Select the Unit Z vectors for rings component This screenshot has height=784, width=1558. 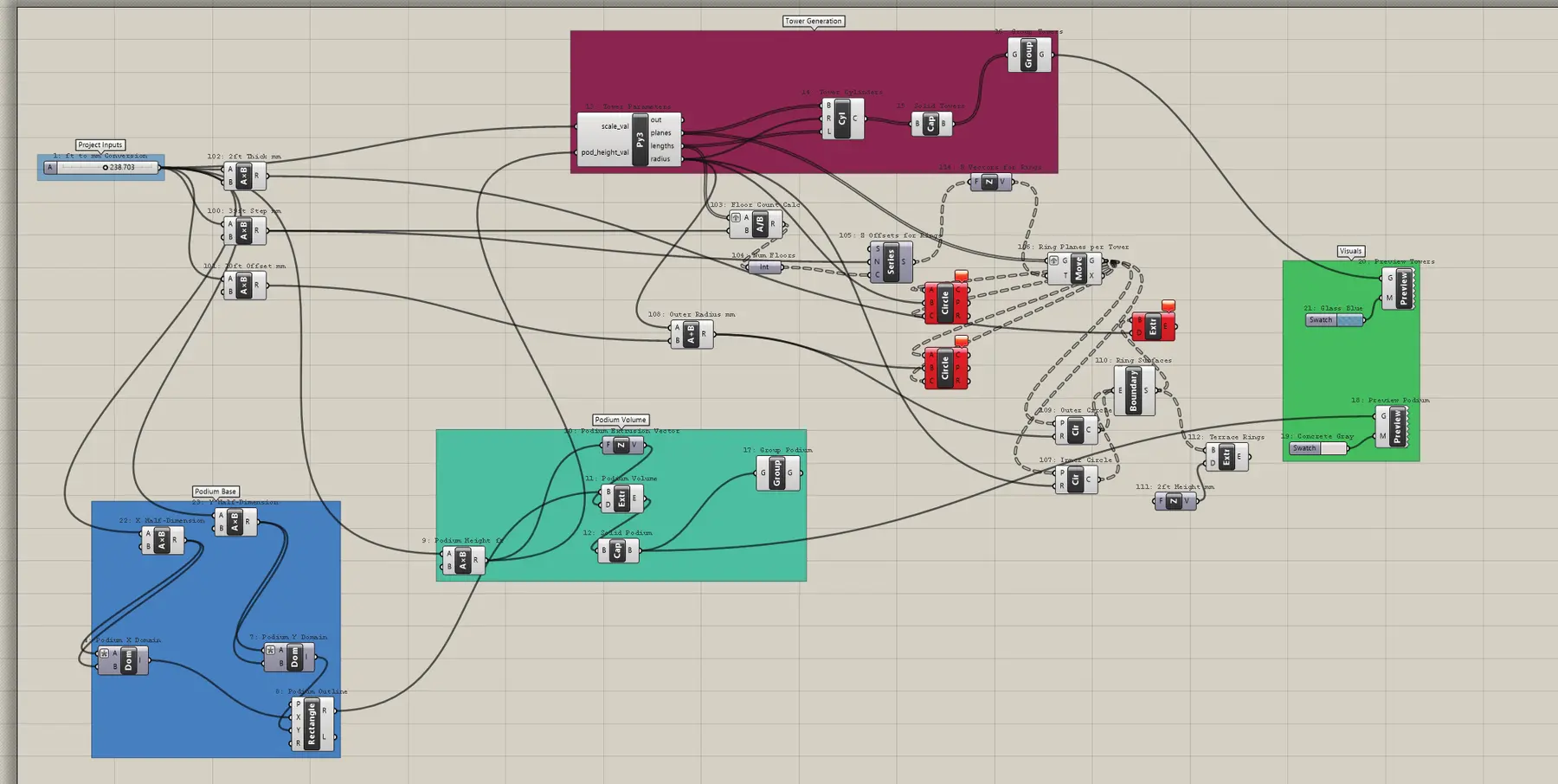(x=990, y=183)
